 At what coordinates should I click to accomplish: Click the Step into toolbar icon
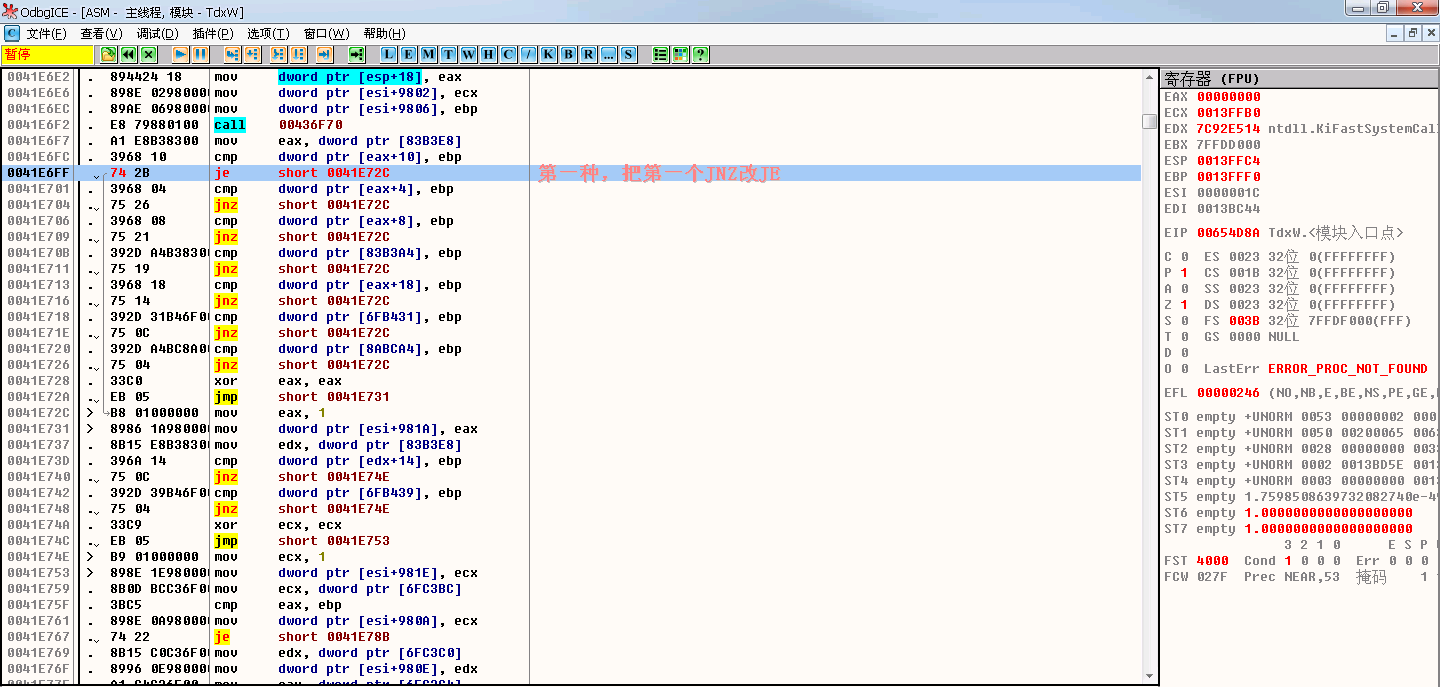point(232,54)
